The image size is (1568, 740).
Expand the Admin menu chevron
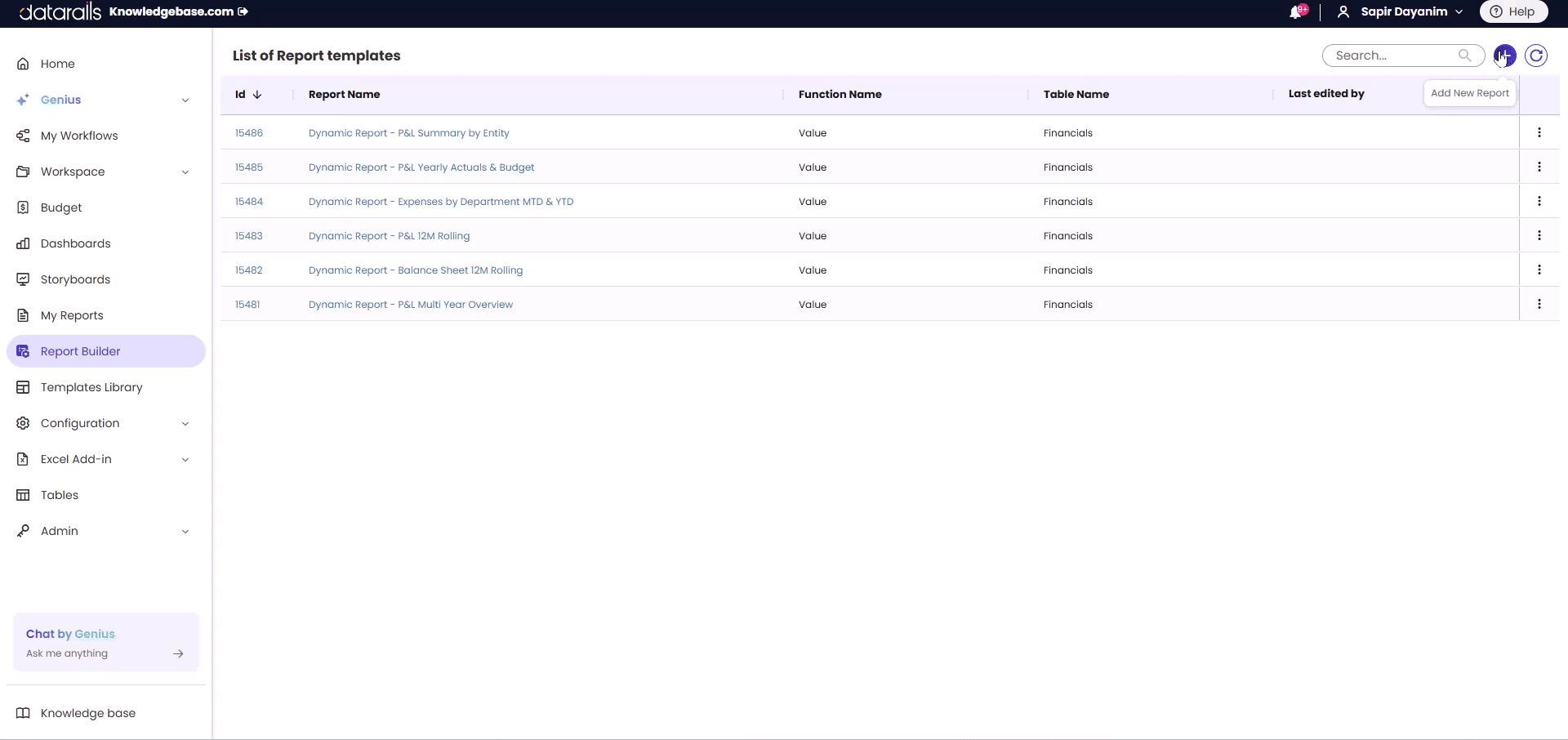[185, 532]
